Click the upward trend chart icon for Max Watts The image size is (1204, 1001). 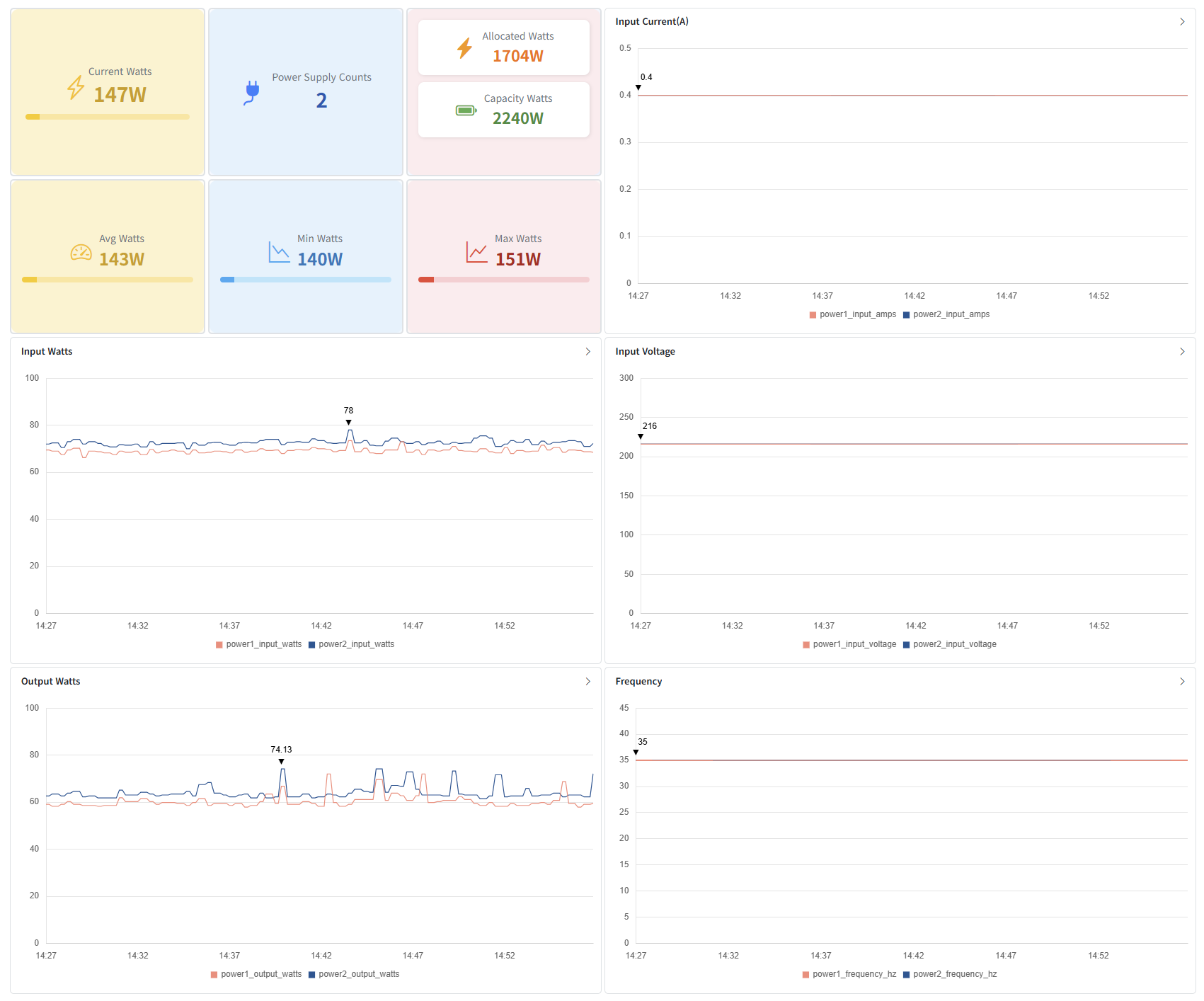(x=476, y=253)
